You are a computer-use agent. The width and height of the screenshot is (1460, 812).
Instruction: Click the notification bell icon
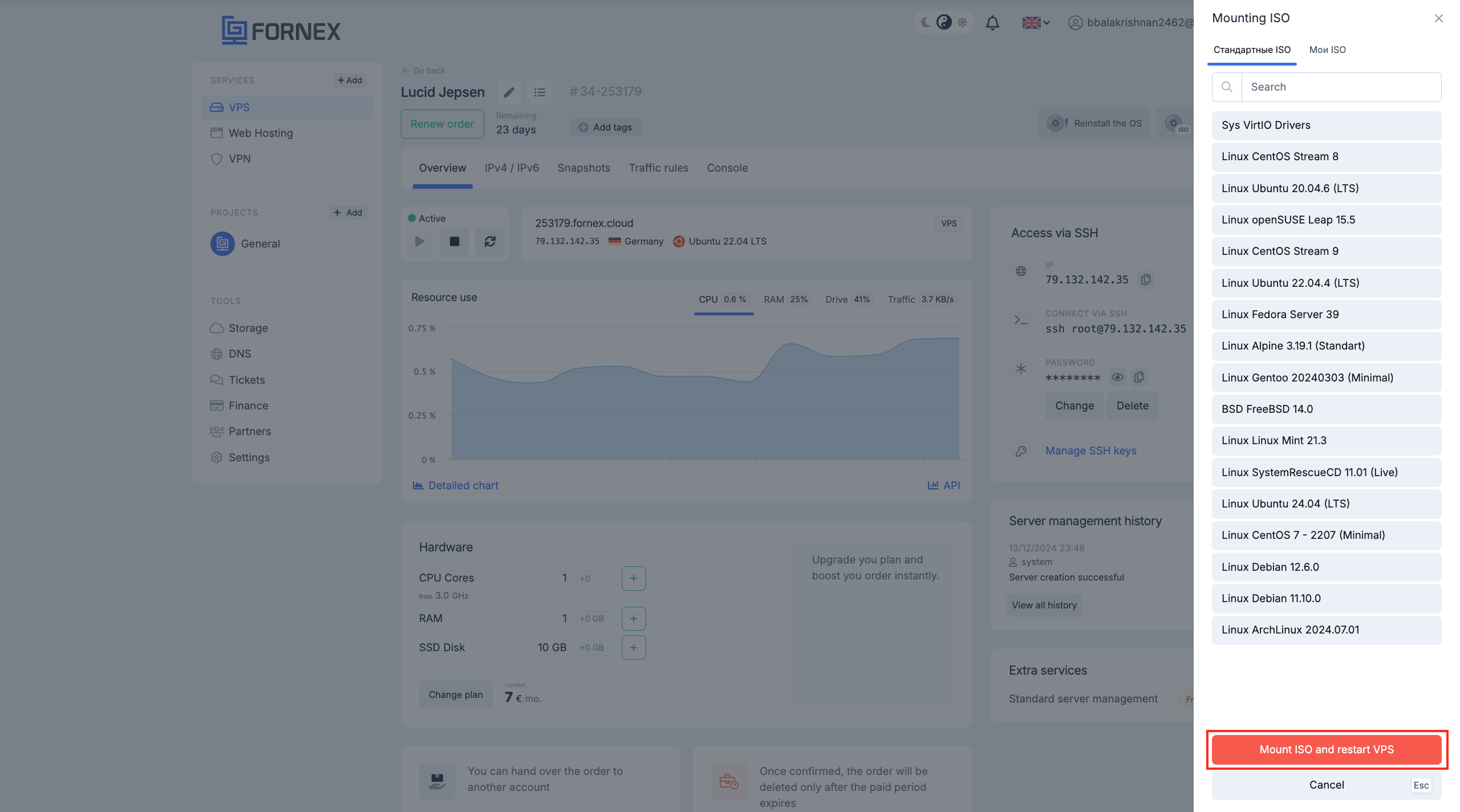coord(992,23)
